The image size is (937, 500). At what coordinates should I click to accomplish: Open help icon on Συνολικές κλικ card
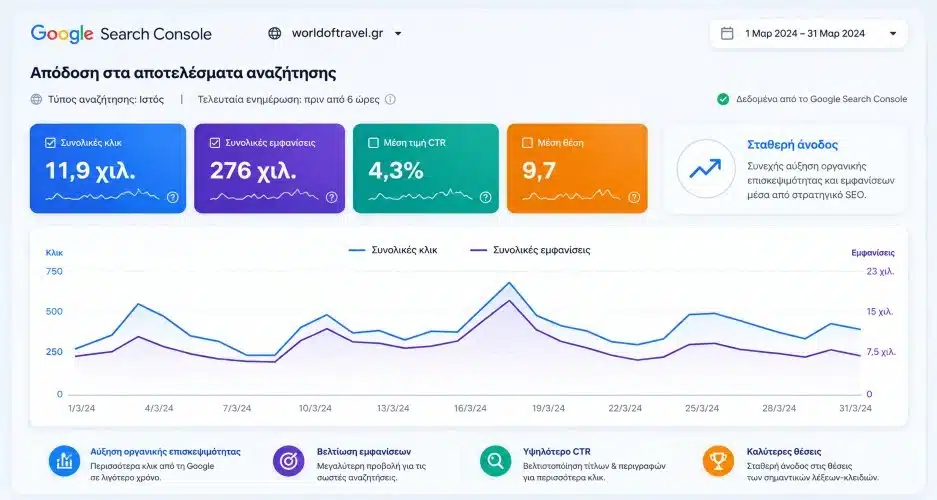pos(173,197)
